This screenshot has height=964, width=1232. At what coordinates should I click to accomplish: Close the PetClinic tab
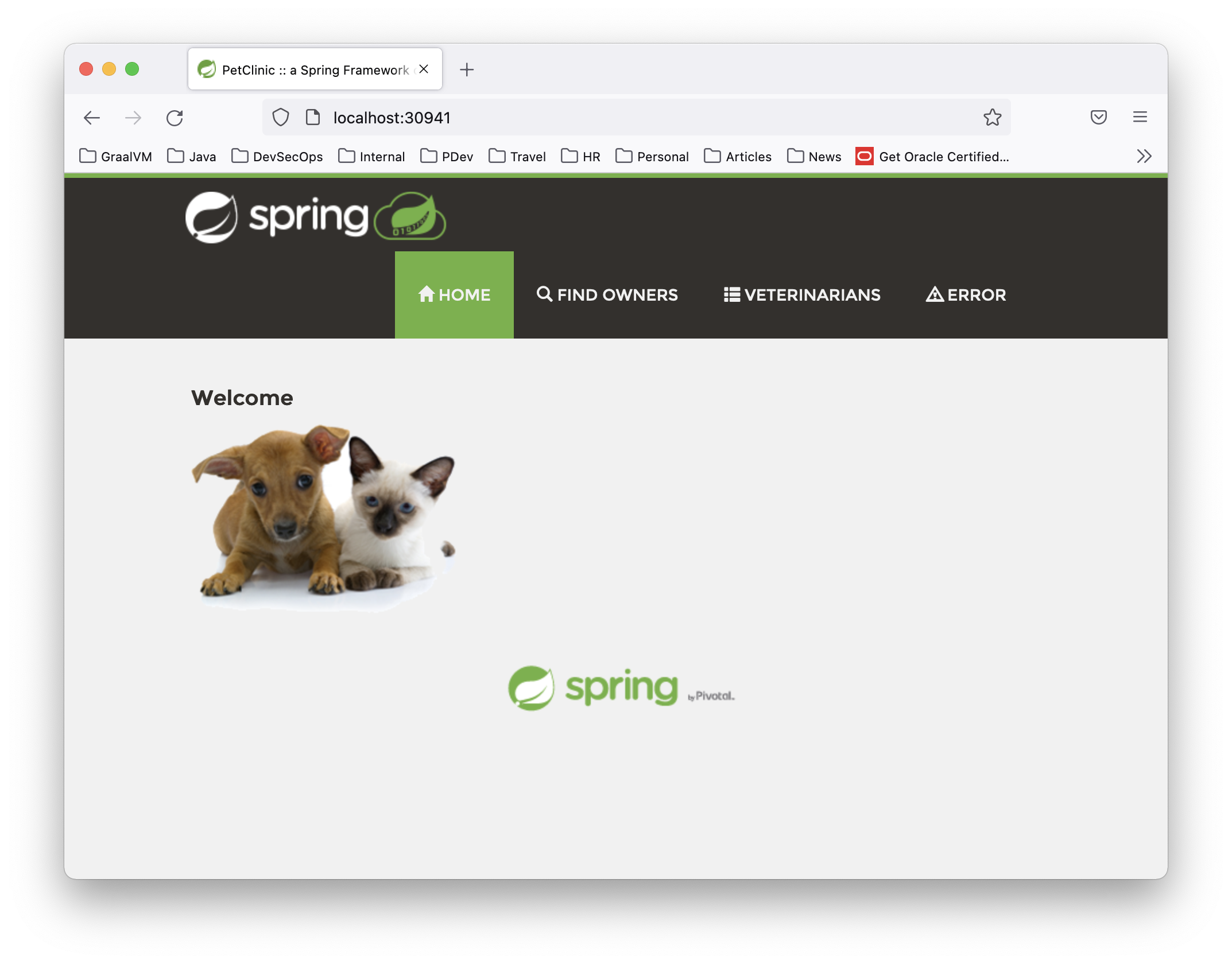tap(424, 69)
